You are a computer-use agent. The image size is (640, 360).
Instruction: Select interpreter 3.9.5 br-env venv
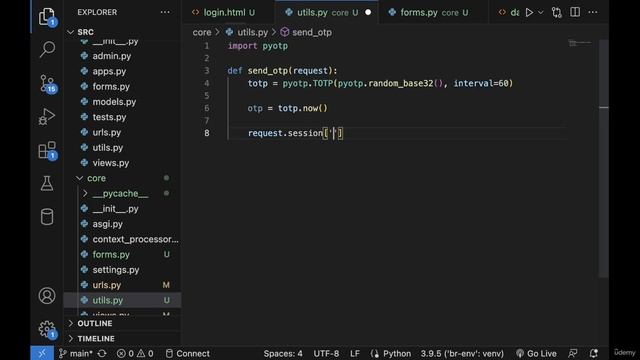462,353
